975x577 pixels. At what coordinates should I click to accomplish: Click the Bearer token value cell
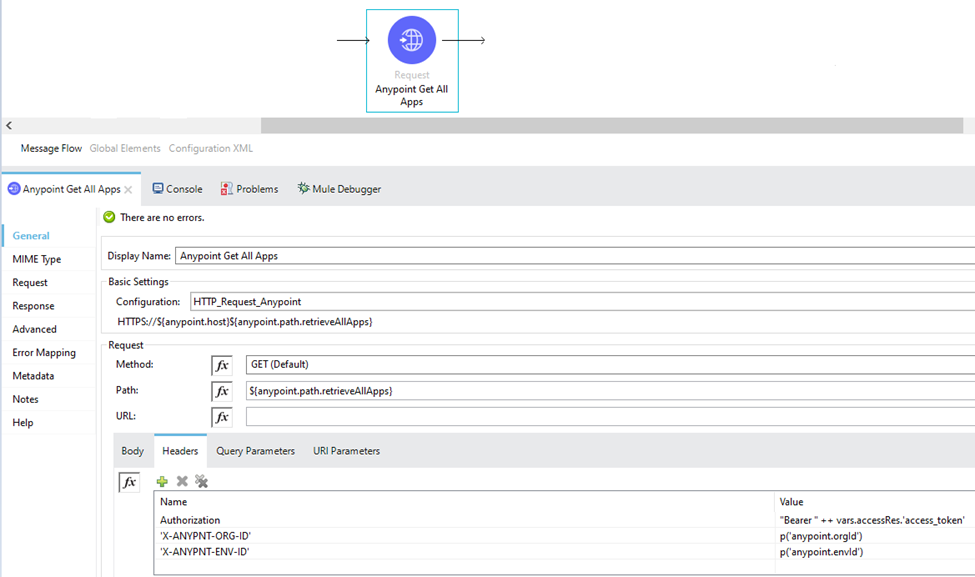[x=875, y=520]
